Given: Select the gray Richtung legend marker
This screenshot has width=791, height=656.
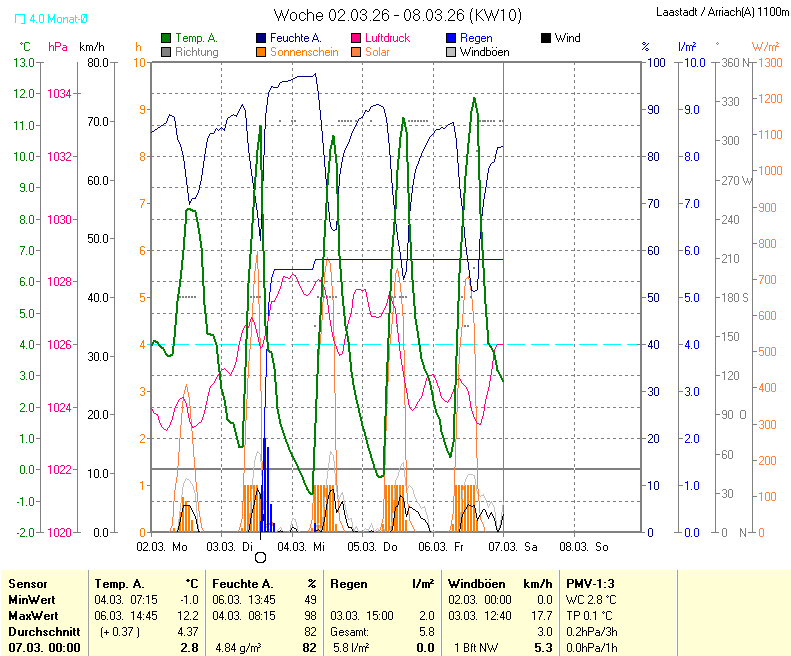Looking at the screenshot, I should [x=165, y=52].
